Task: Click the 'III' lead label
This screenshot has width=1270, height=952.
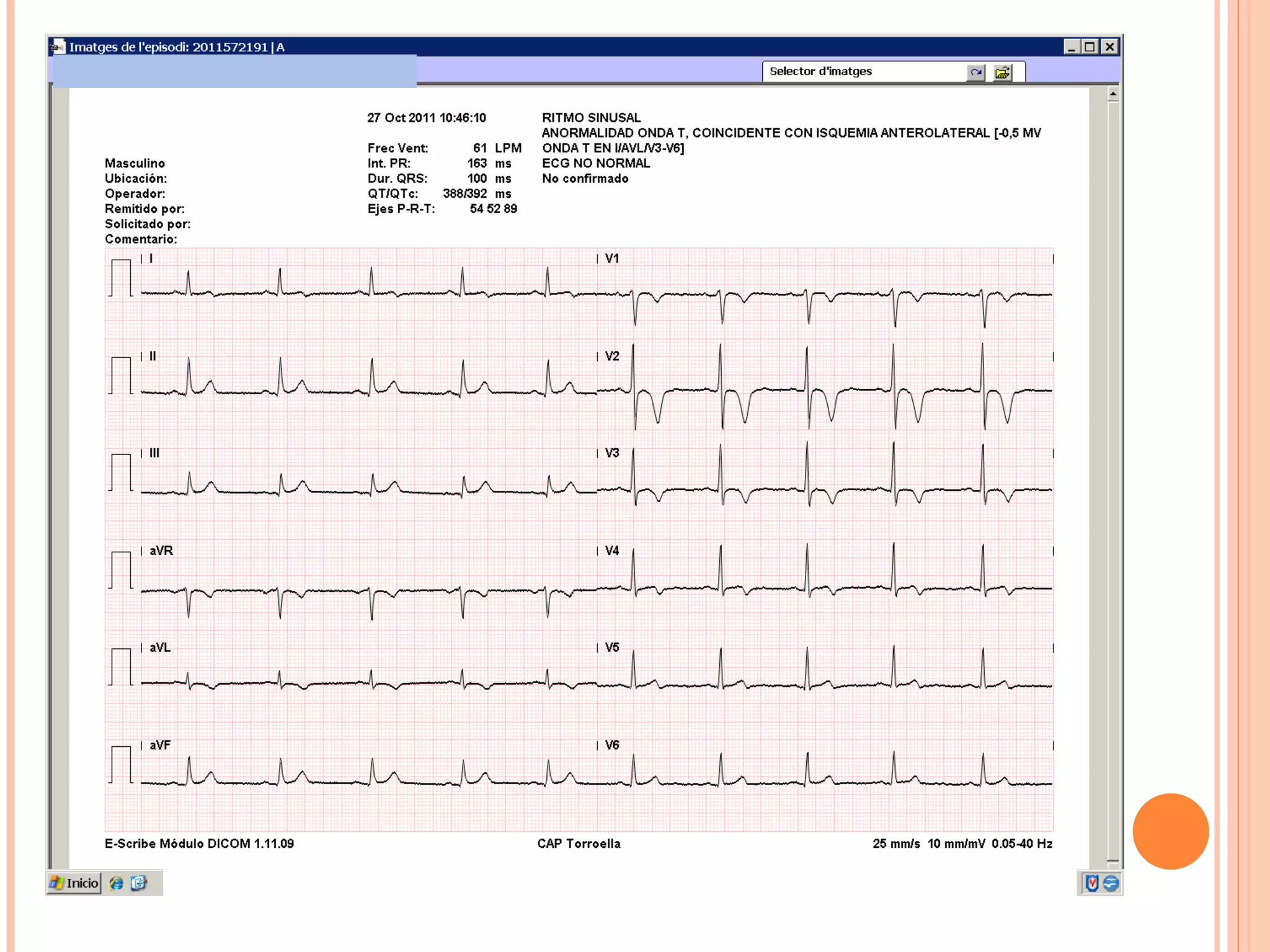Action: coord(154,453)
